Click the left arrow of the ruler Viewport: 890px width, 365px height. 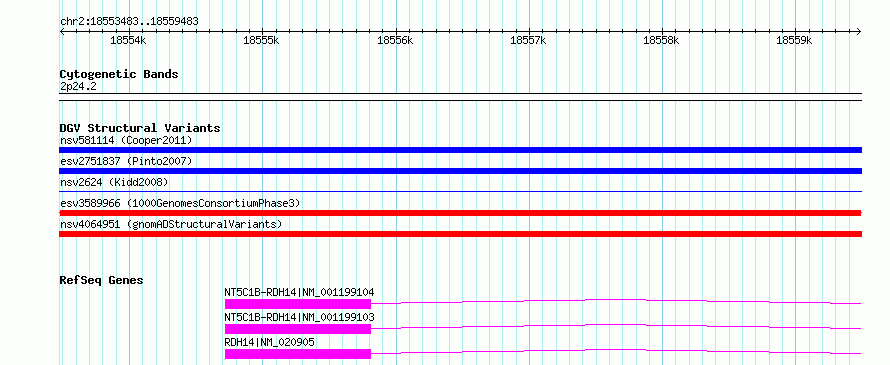[62, 31]
